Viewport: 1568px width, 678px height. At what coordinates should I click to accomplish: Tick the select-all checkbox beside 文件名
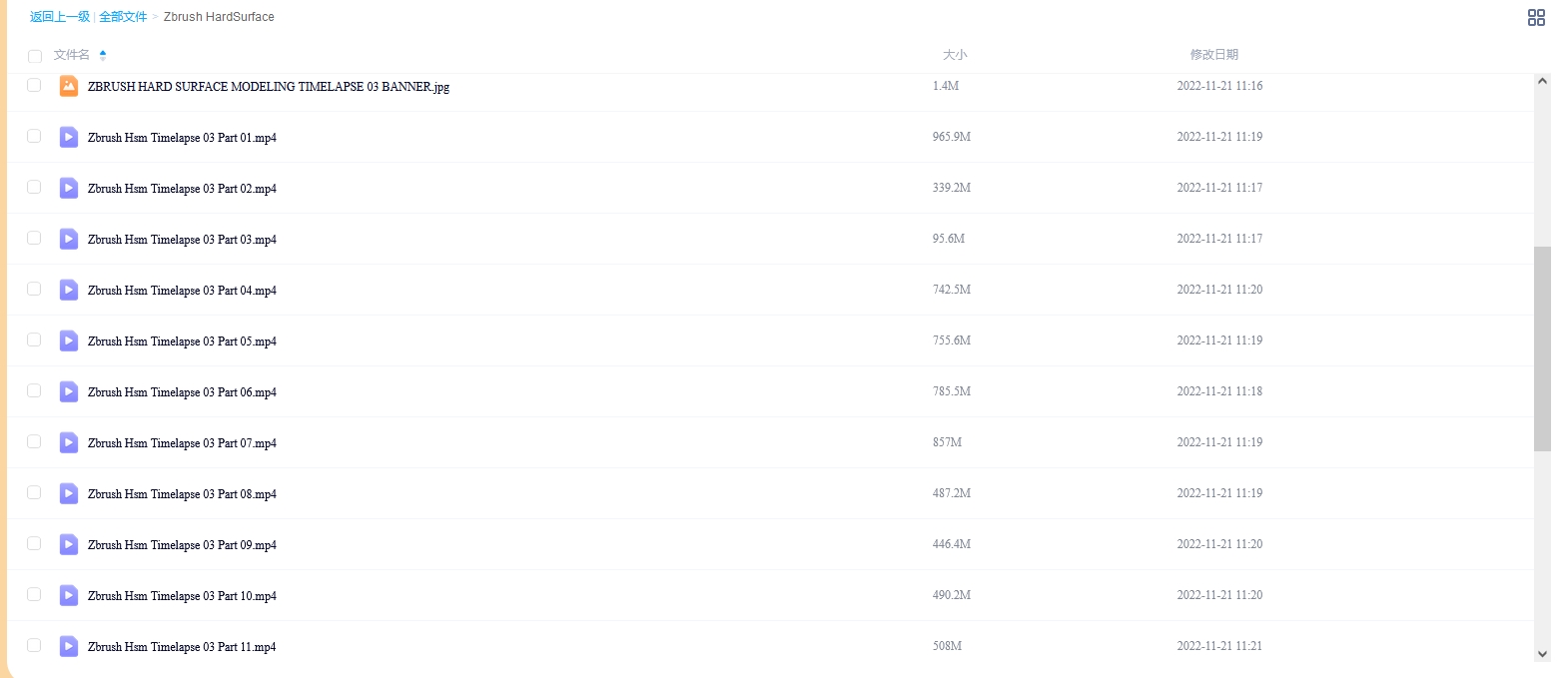click(35, 56)
